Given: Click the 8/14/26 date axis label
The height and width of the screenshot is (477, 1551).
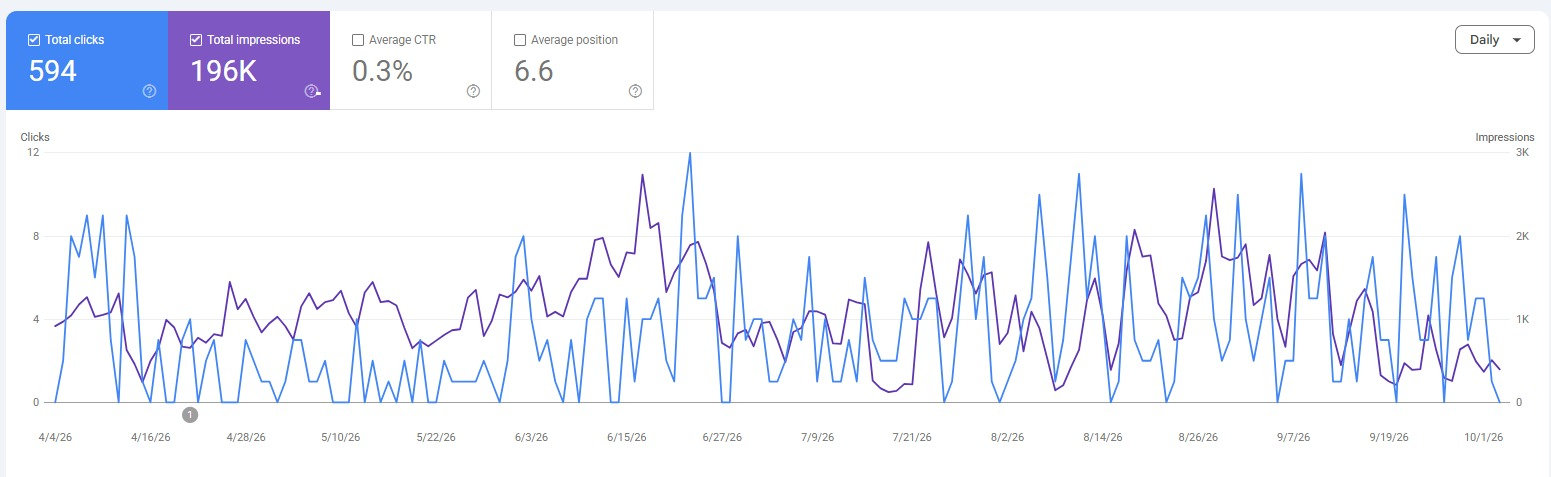Looking at the screenshot, I should (1103, 437).
